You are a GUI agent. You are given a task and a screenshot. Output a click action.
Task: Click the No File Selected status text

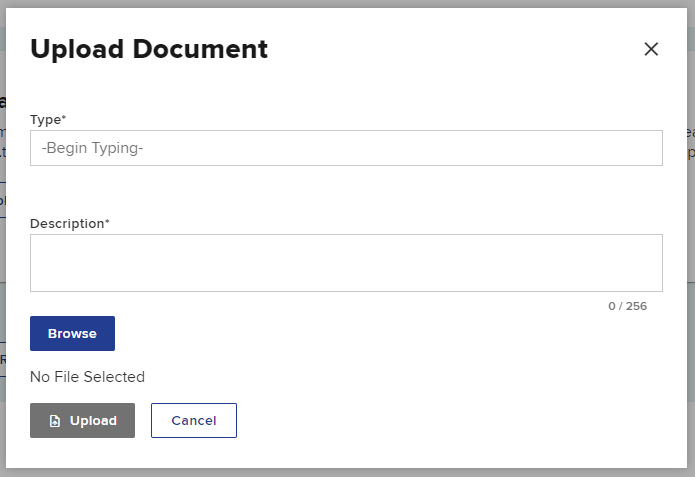tap(87, 377)
